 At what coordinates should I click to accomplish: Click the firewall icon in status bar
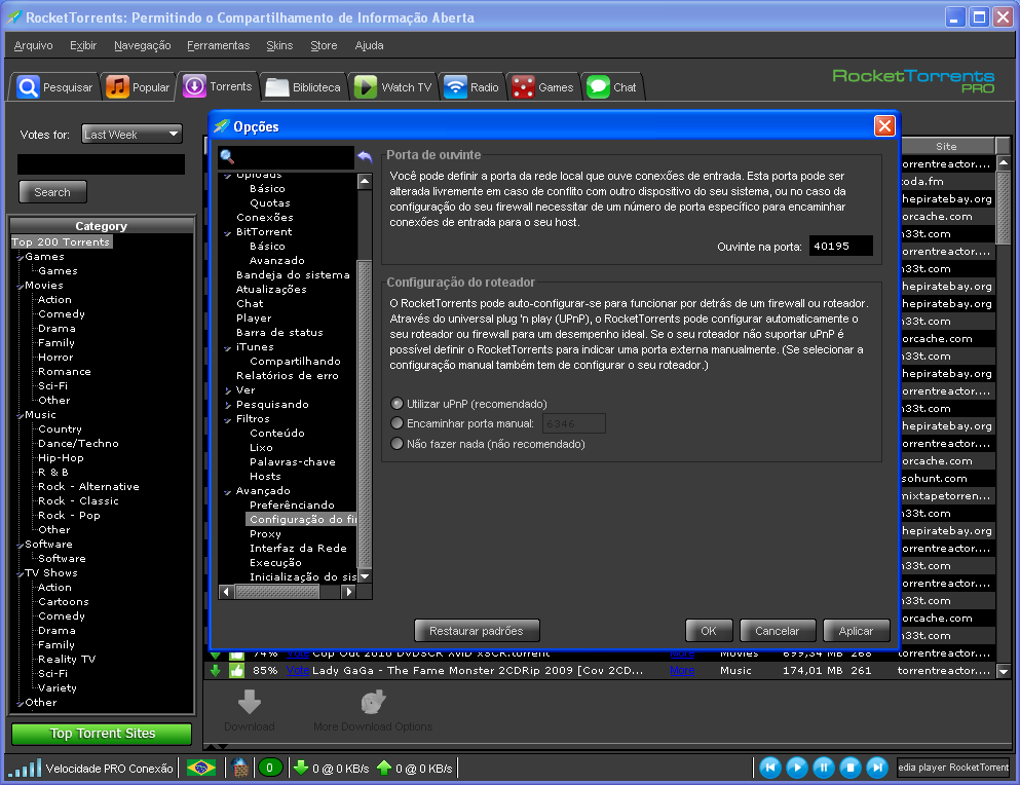(240, 768)
